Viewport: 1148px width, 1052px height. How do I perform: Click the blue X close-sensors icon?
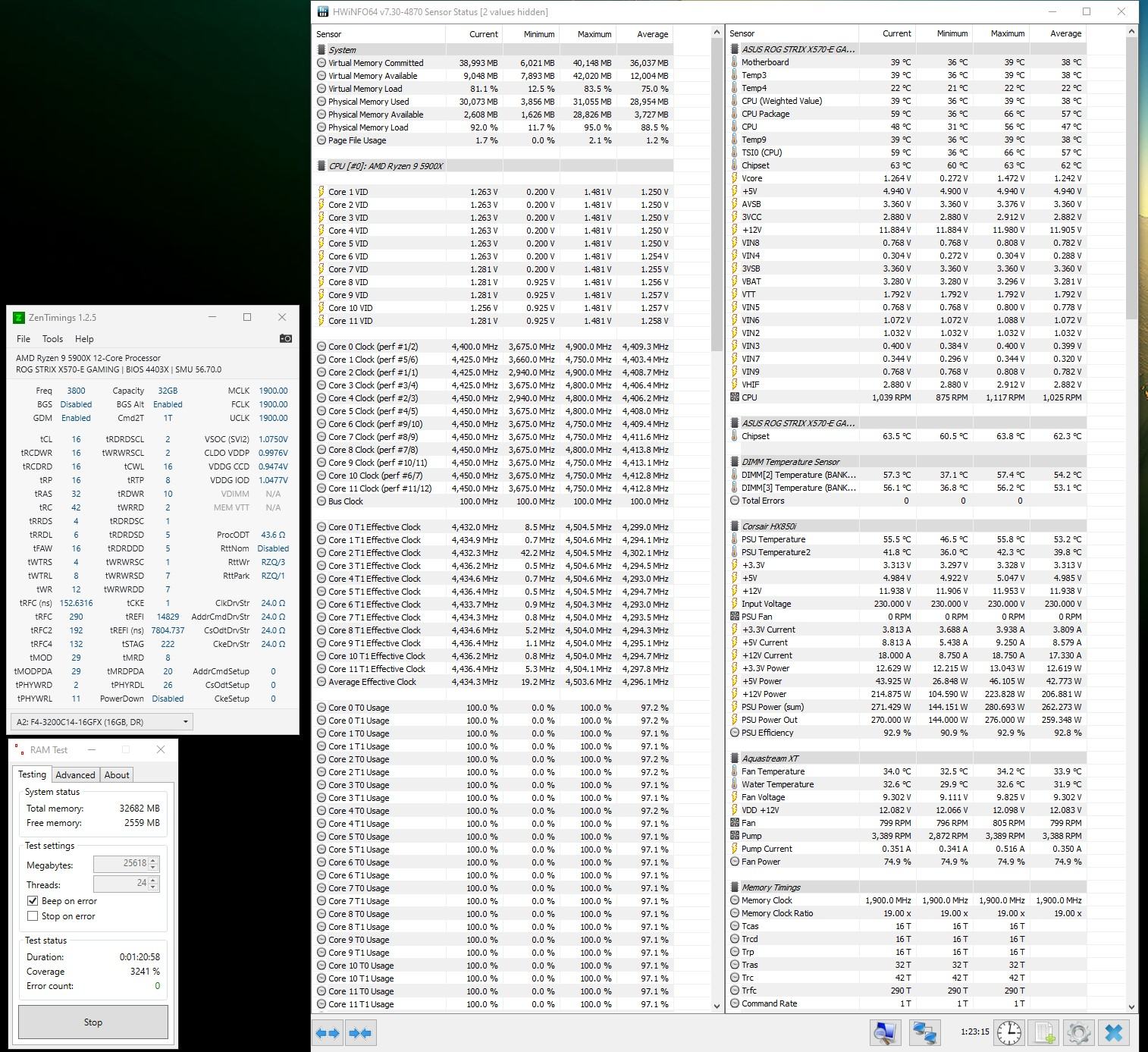click(1113, 1032)
